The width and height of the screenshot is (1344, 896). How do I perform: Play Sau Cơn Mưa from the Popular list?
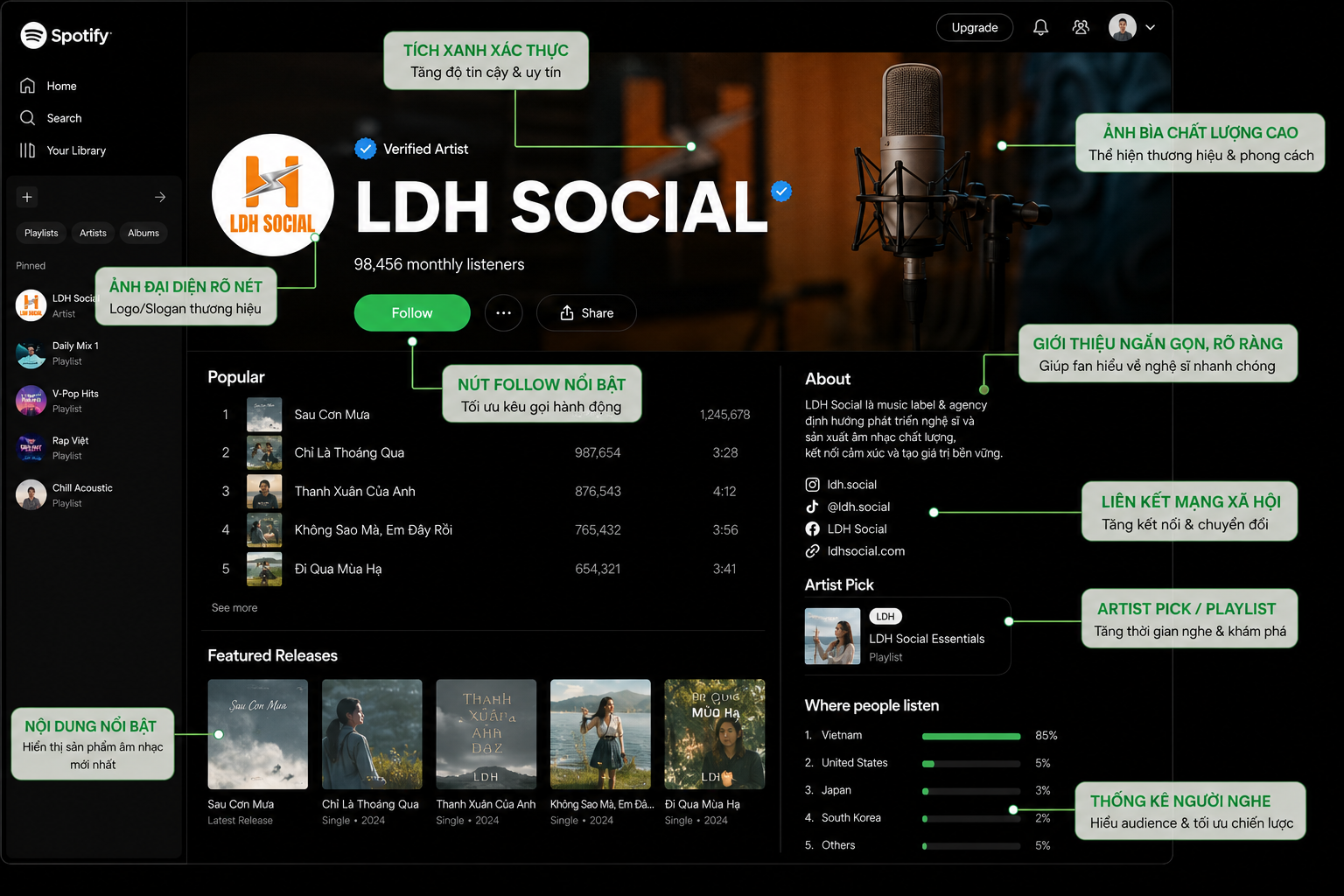tap(332, 415)
